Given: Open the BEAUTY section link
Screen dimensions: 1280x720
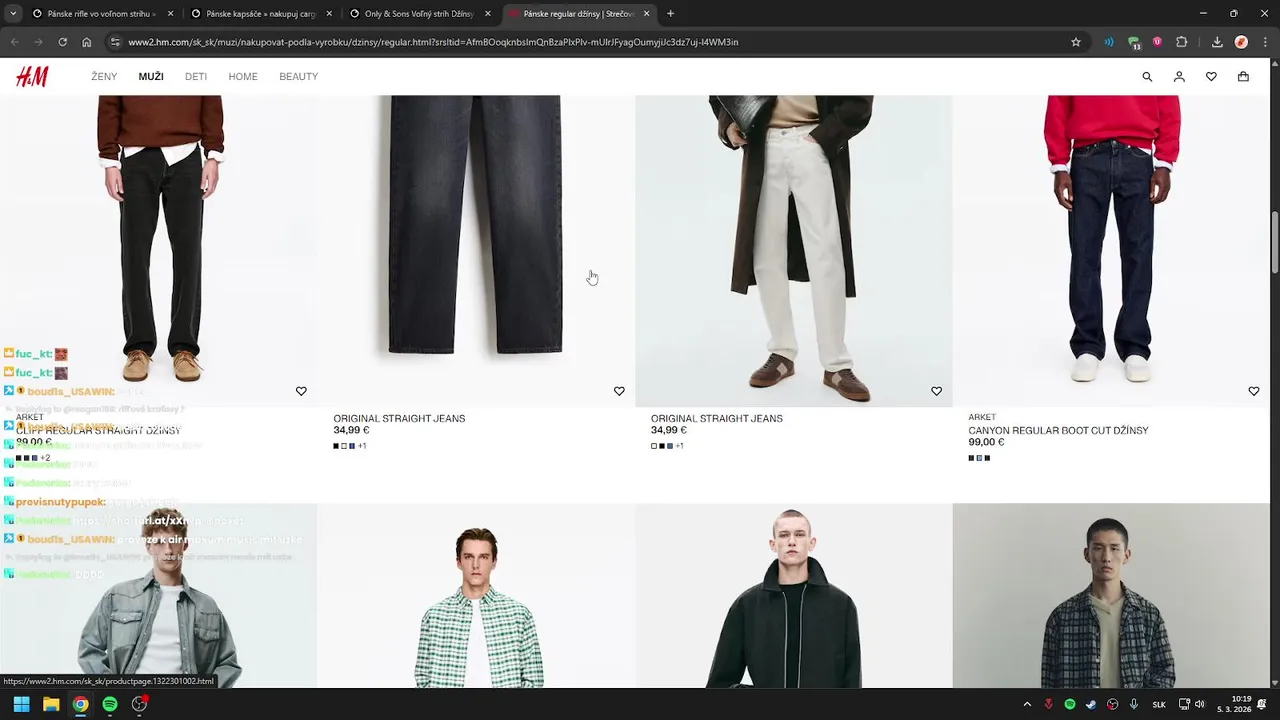Looking at the screenshot, I should click(x=299, y=77).
